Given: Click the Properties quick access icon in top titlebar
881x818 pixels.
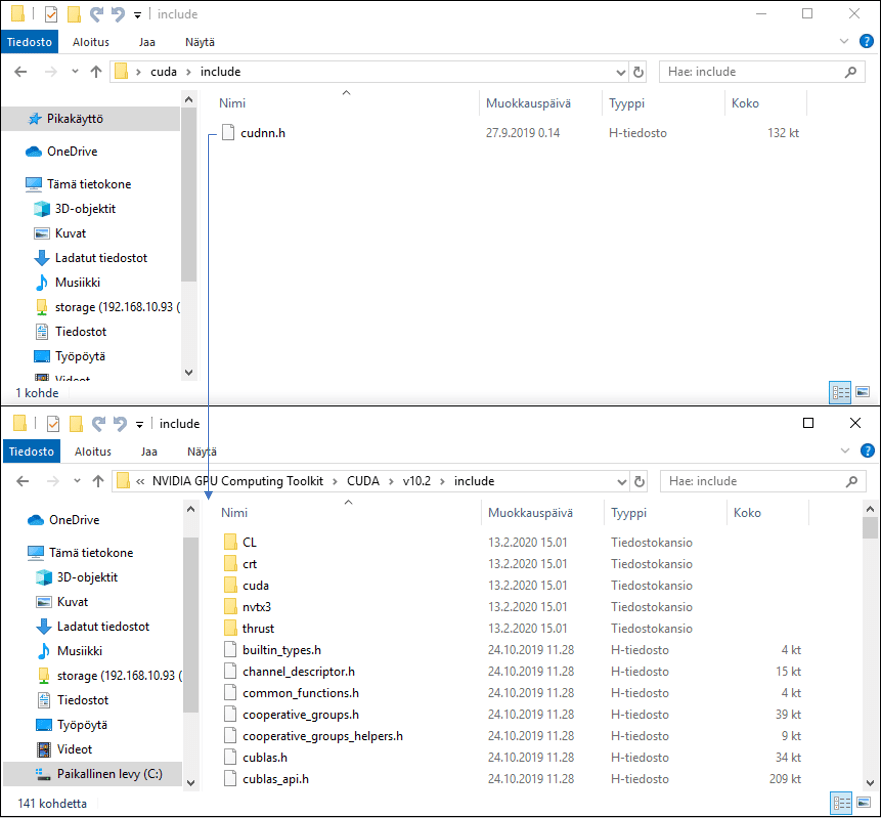Looking at the screenshot, I should point(53,14).
